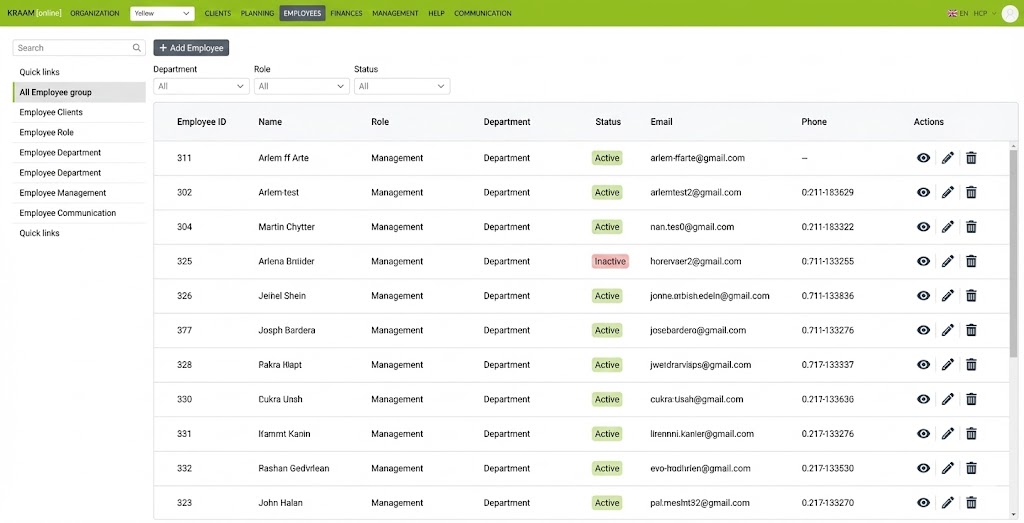Click the table's vertical scrollbar

(x=1013, y=250)
